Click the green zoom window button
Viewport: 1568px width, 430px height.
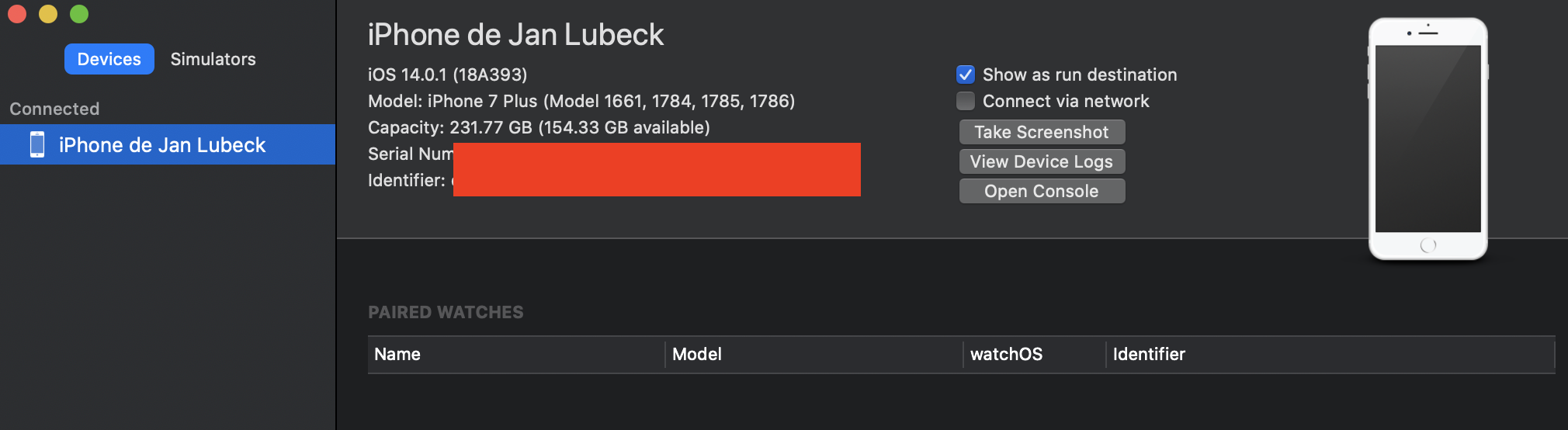(79, 14)
